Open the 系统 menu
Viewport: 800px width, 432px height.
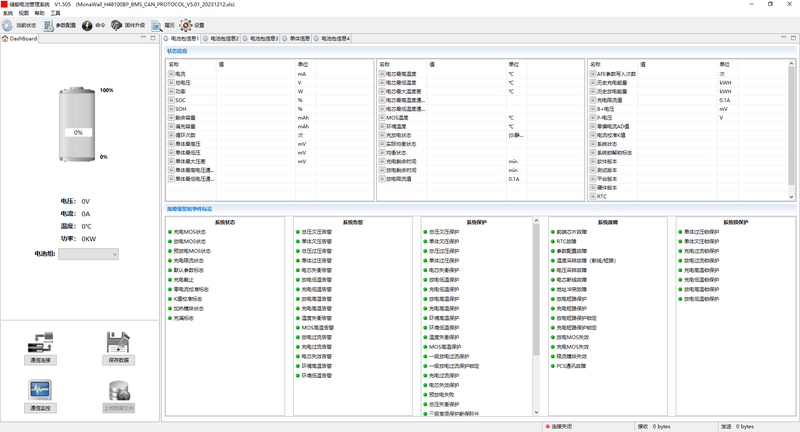click(8, 13)
